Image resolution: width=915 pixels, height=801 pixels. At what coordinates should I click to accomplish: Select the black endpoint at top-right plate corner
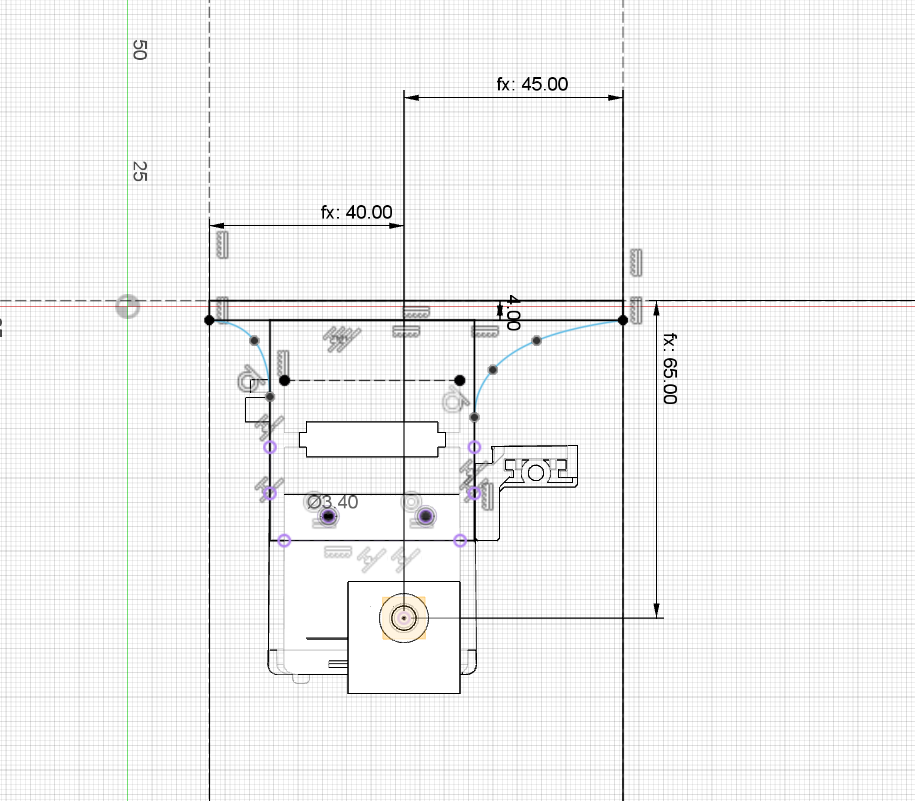click(622, 320)
